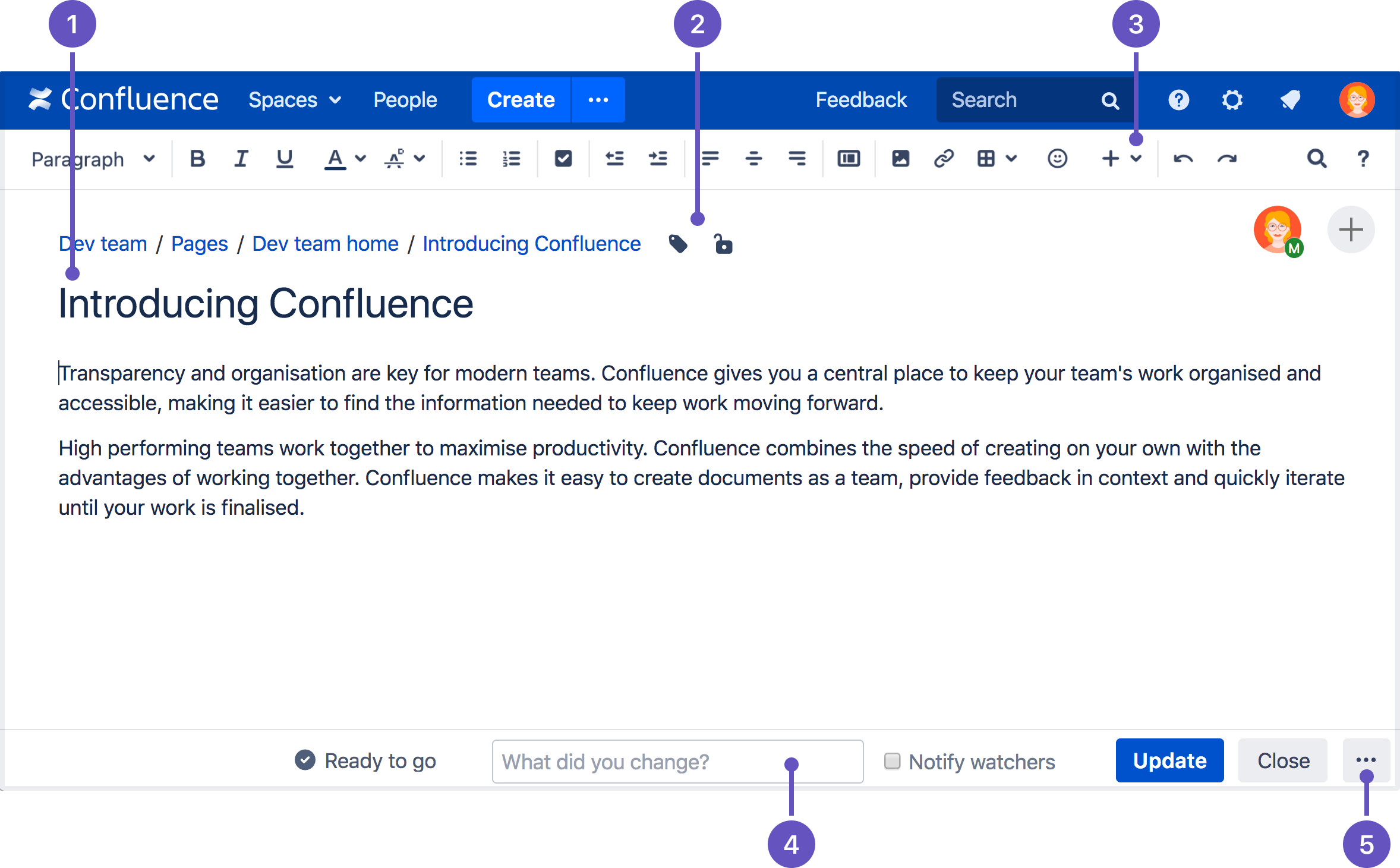Toggle the page restrictions lock icon
Screen dimensions: 1400x868
[x=723, y=244]
